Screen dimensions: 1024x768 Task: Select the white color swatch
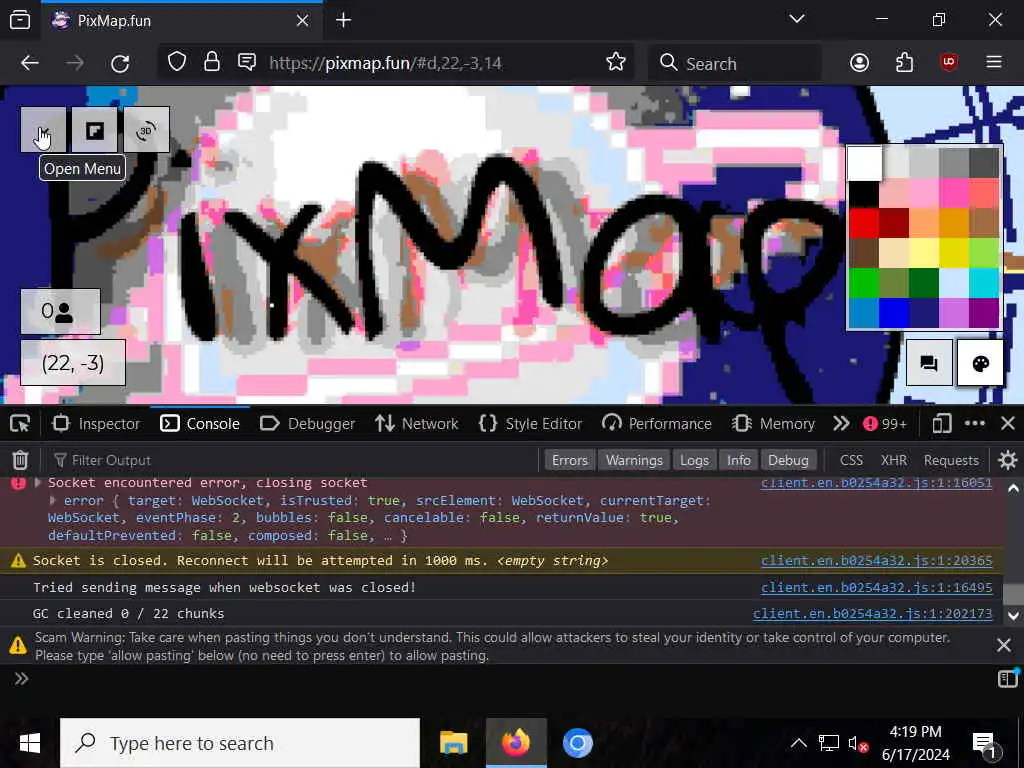click(864, 163)
